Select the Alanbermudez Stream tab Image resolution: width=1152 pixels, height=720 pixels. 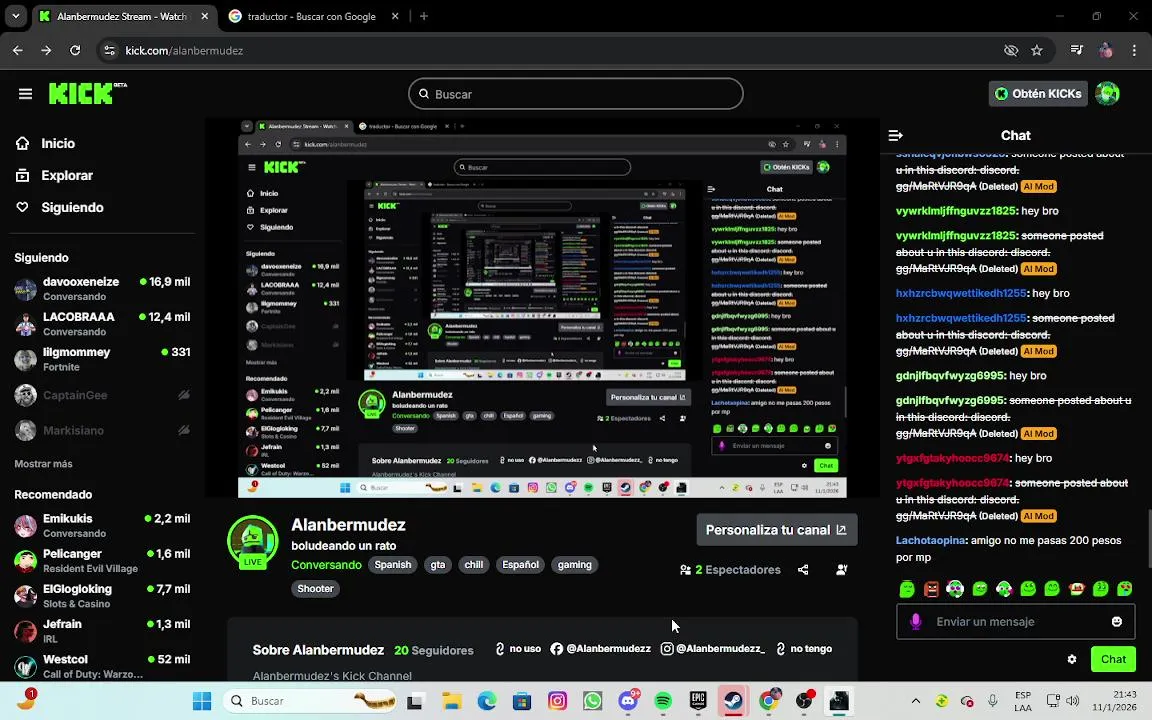[x=122, y=16]
